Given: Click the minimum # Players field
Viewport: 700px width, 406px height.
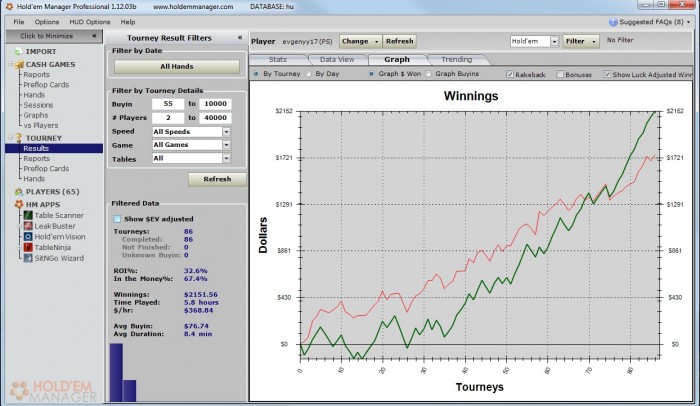Looking at the screenshot, I should [168, 117].
